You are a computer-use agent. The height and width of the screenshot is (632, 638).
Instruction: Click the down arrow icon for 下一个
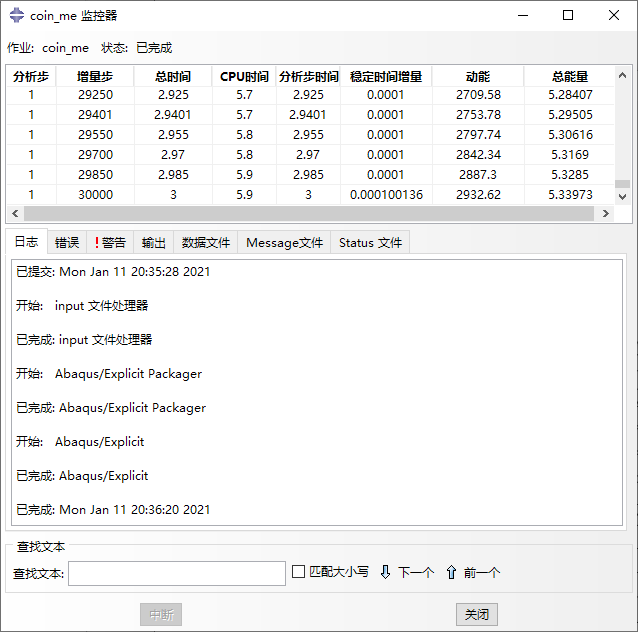(x=385, y=572)
